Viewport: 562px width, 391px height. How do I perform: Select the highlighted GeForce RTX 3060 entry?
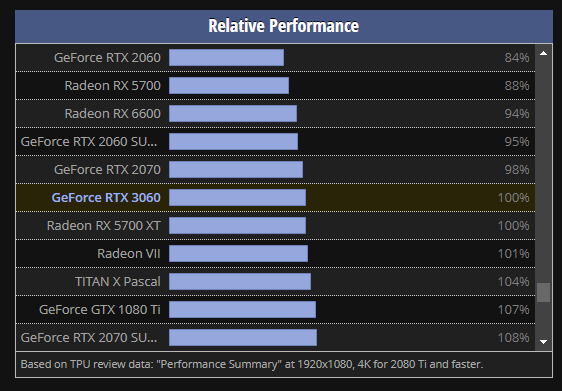coord(106,197)
